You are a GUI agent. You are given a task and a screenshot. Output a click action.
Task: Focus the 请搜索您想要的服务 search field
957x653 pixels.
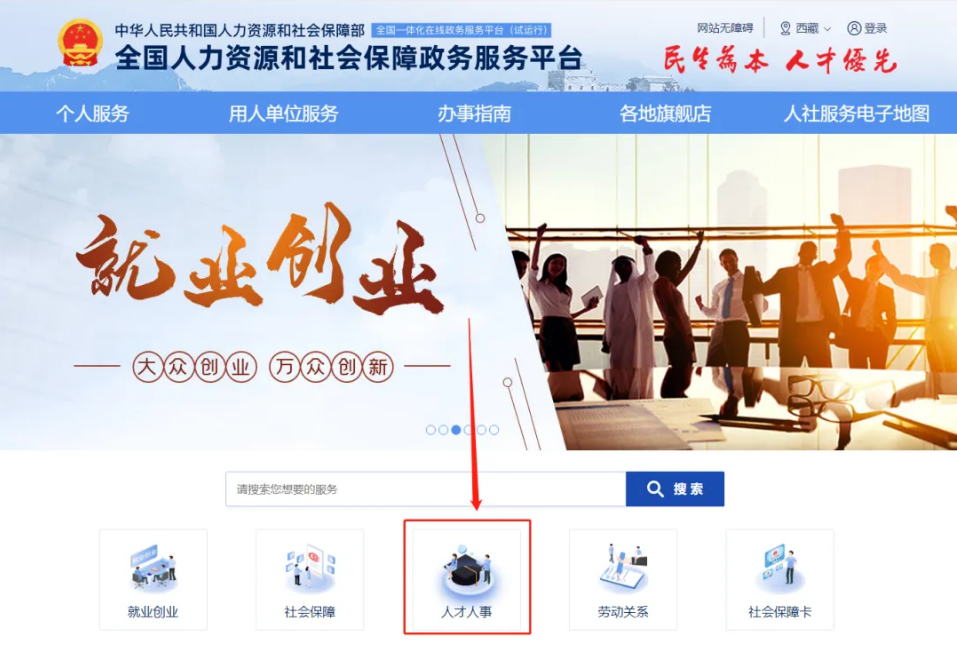425,489
